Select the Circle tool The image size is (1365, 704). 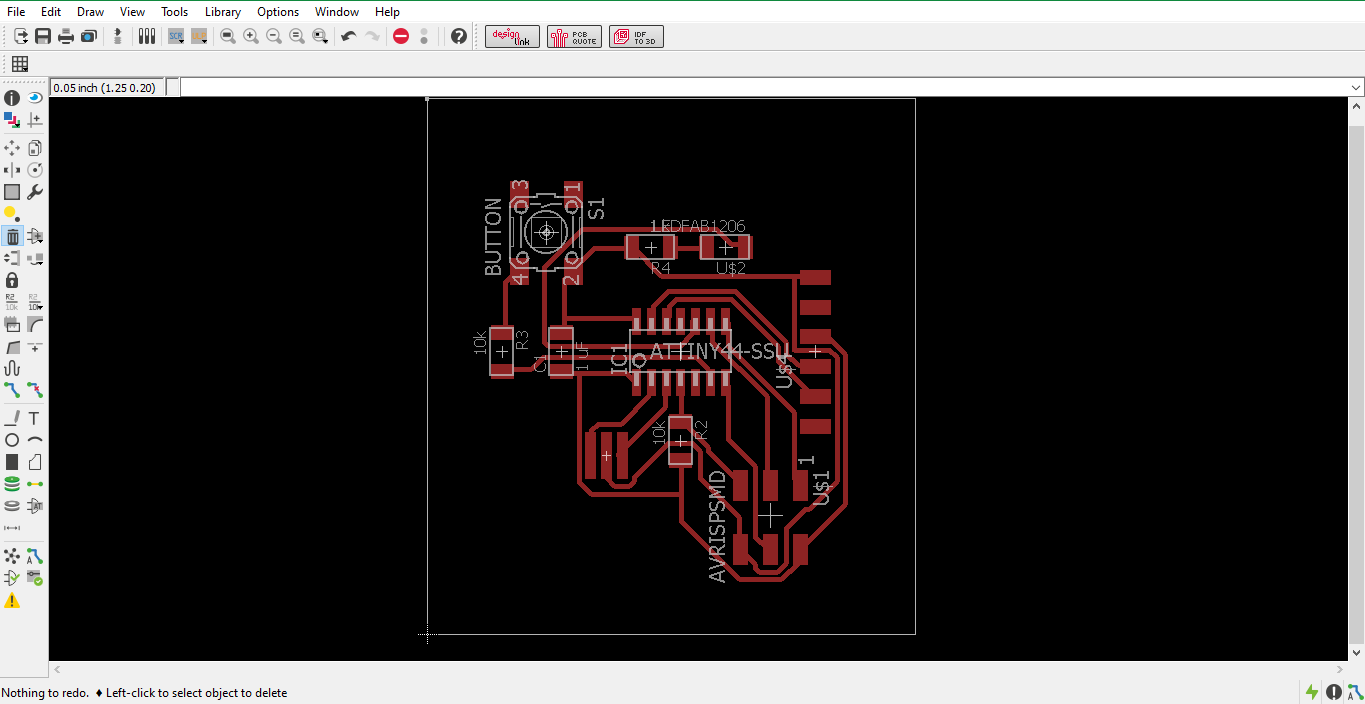coord(12,440)
